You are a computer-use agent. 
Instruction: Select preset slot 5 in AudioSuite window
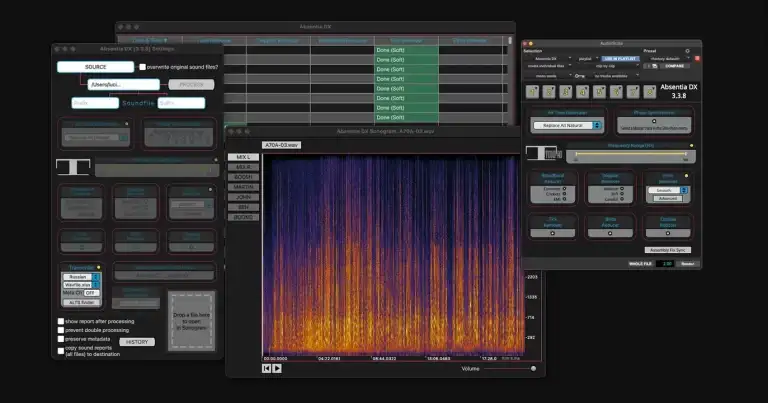(x=600, y=92)
